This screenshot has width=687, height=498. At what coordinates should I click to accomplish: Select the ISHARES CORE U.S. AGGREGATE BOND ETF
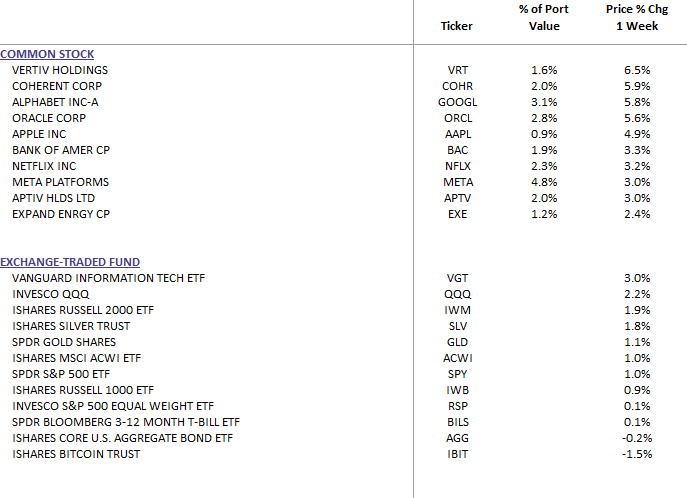(122, 438)
